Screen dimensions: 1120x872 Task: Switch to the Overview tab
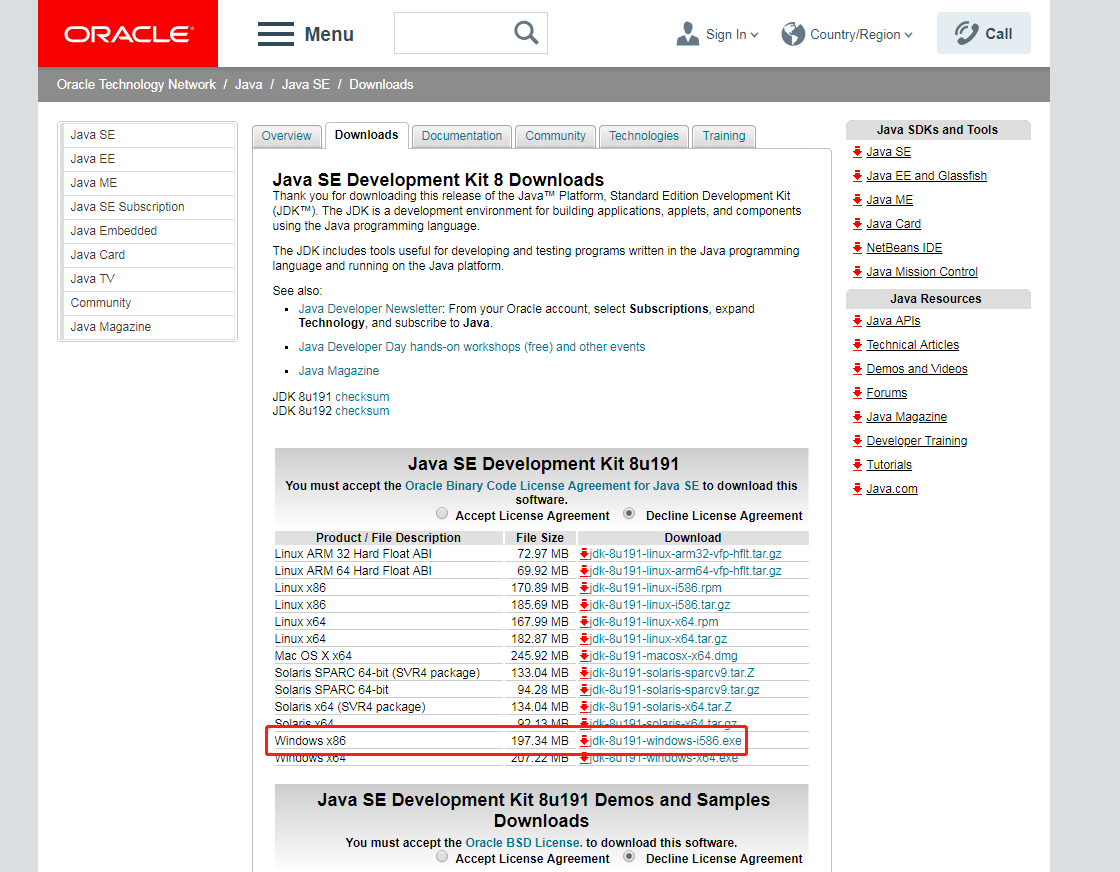click(x=286, y=136)
